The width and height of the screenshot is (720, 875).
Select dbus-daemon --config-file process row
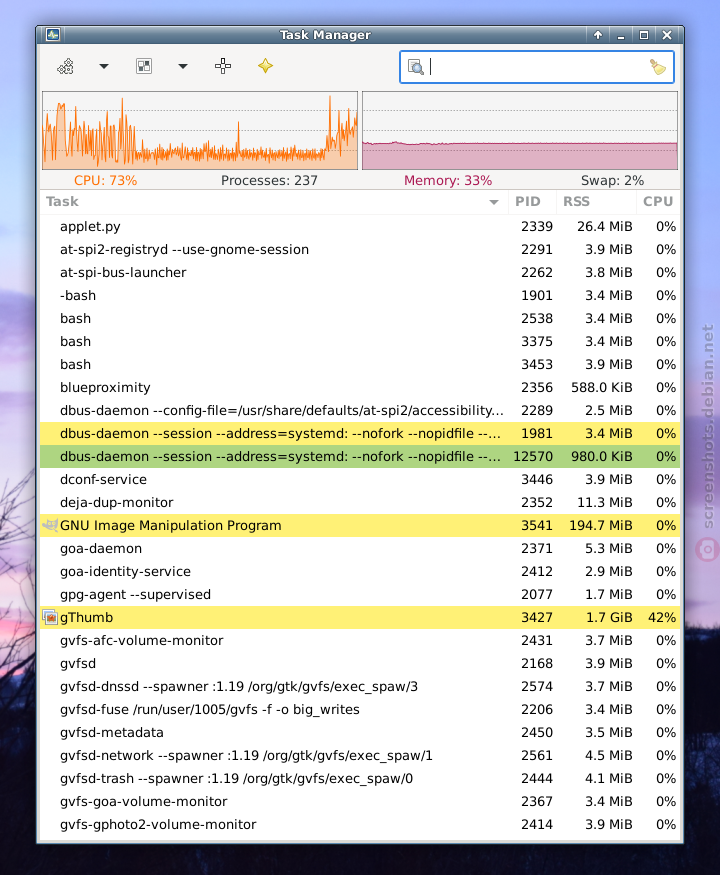pyautogui.click(x=360, y=410)
